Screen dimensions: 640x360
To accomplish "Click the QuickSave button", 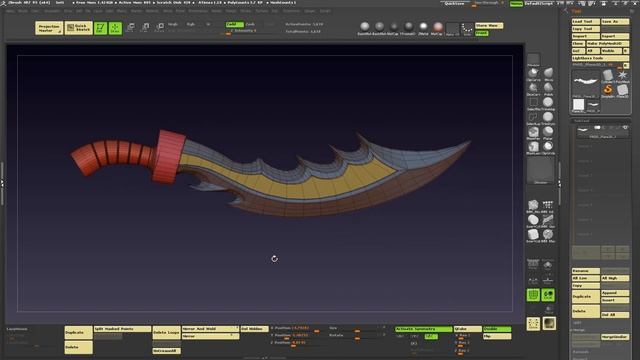I will point(454,3).
